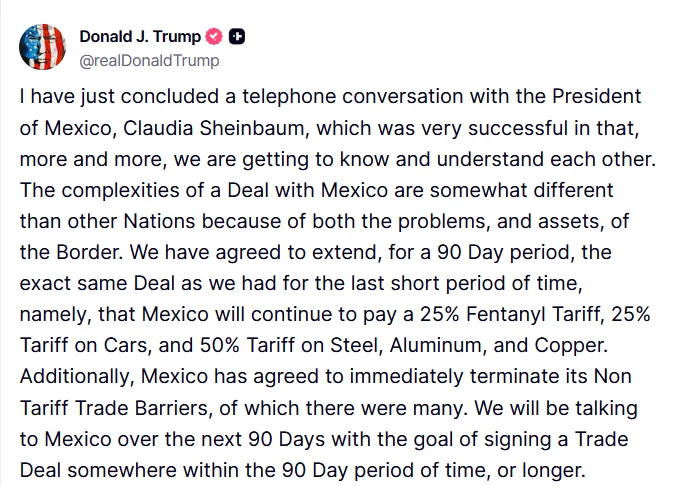Click the black plus badge icon
The width and height of the screenshot is (675, 486).
[x=236, y=37]
